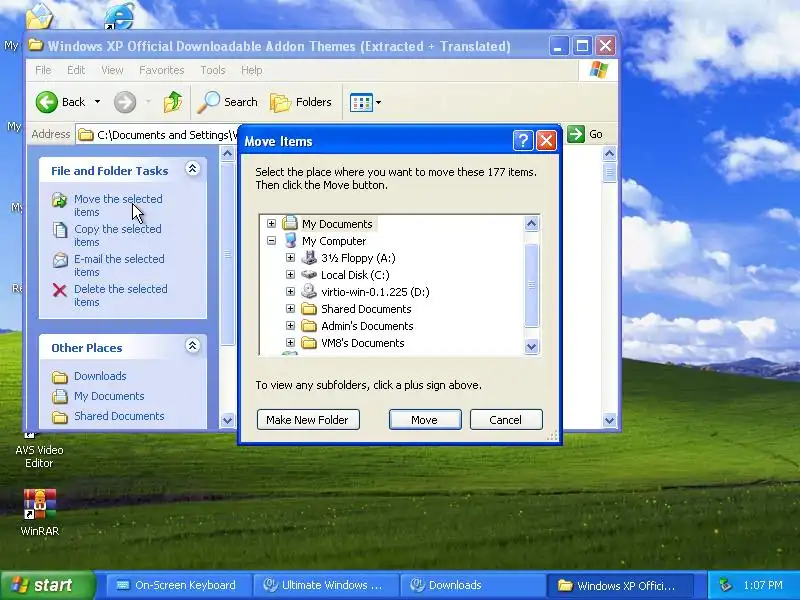This screenshot has height=600, width=800.
Task: Click the e-mail envelope icon
Action: [x=60, y=260]
